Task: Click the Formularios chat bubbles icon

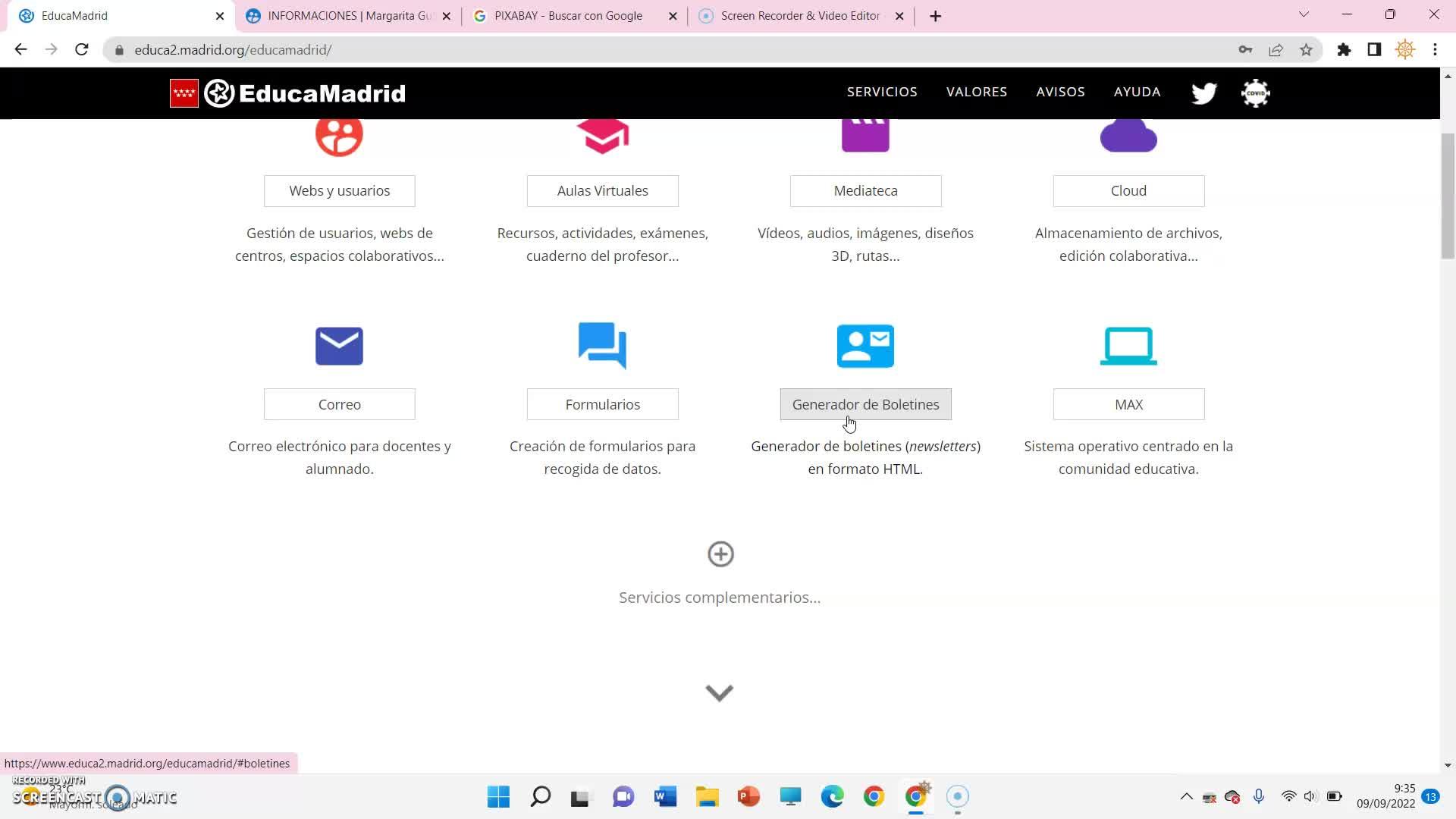Action: [602, 346]
